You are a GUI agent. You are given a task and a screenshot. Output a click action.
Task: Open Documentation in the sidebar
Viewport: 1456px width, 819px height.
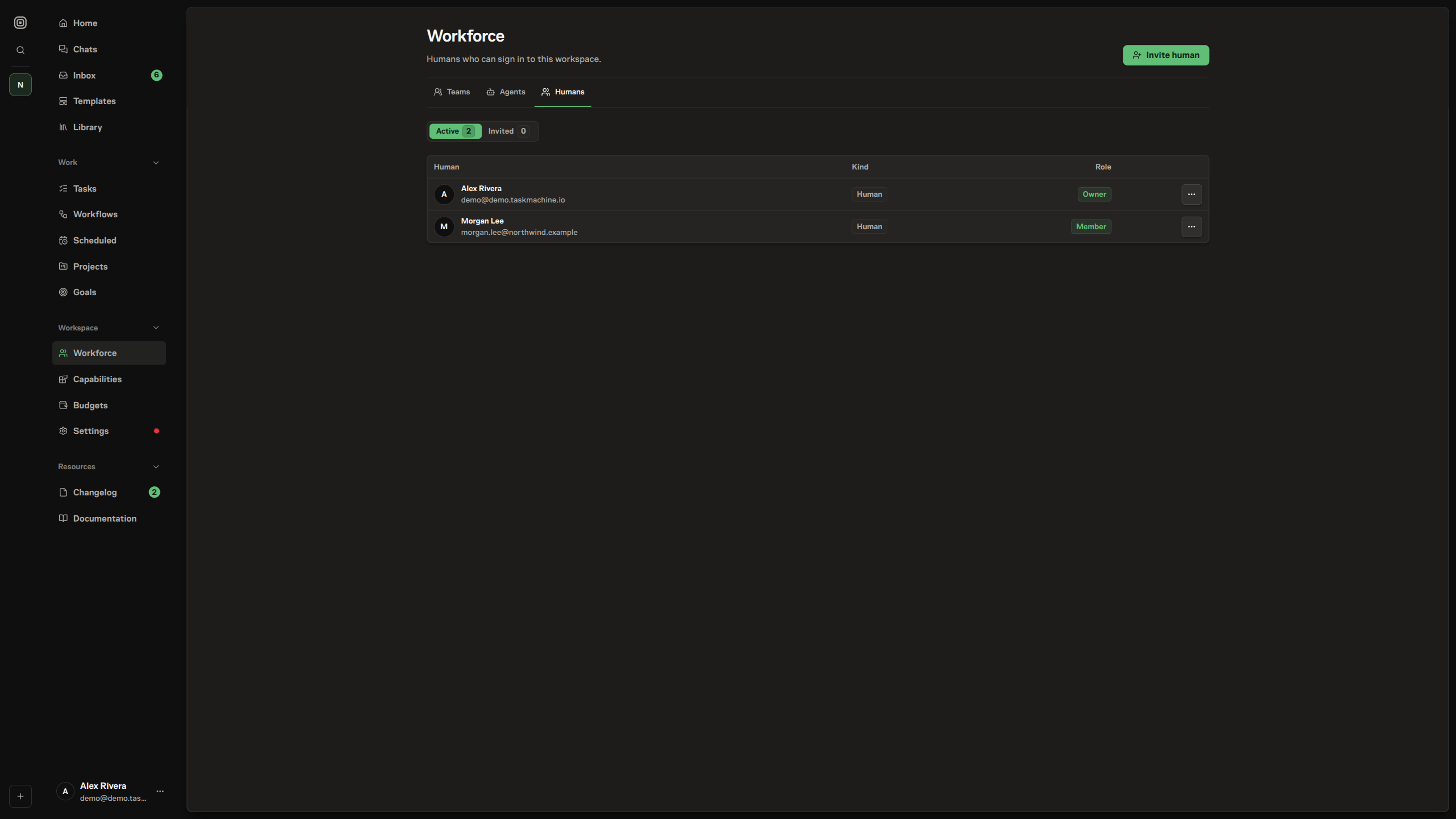pos(109,519)
